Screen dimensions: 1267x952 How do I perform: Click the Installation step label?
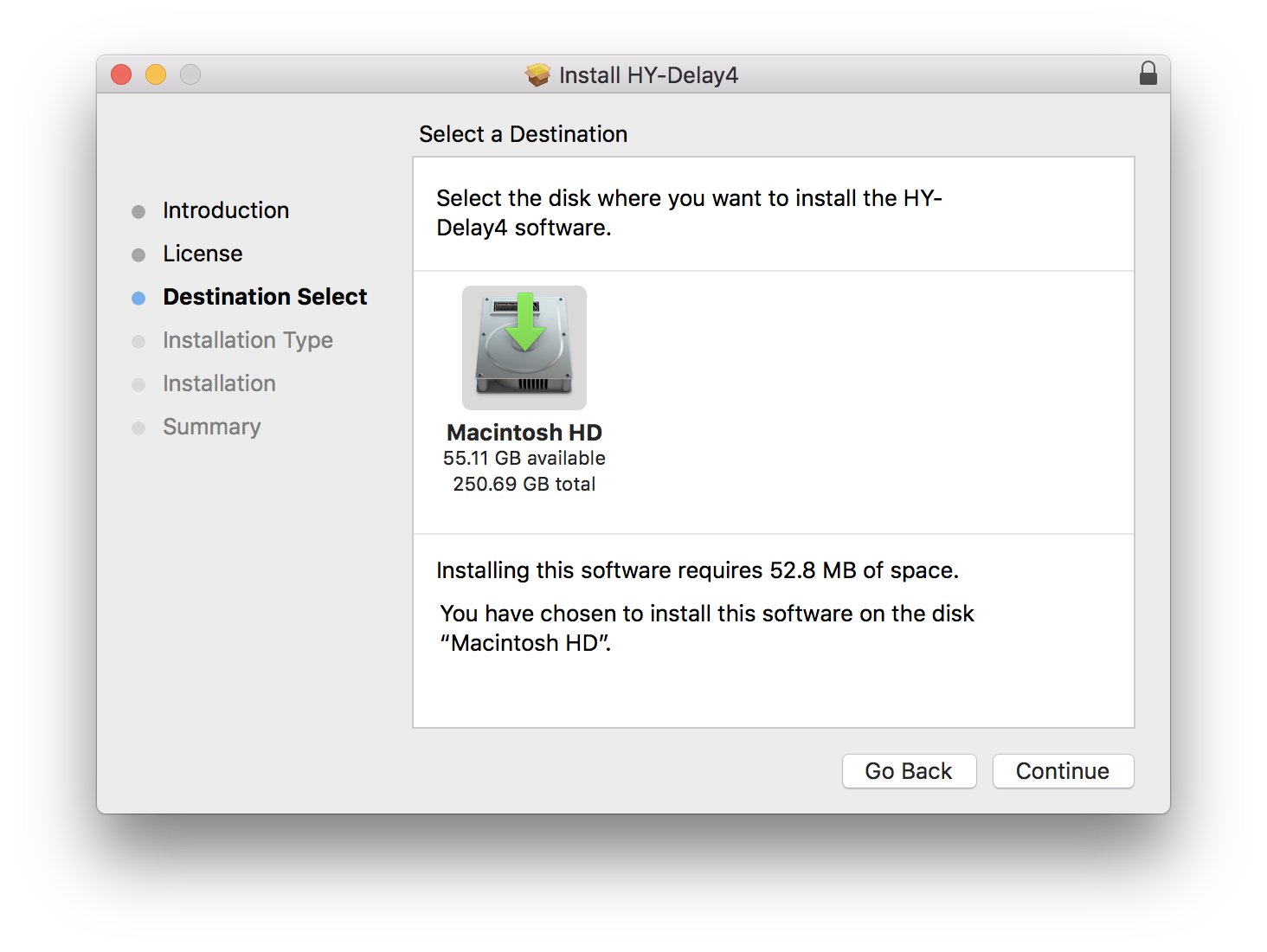pyautogui.click(x=219, y=383)
